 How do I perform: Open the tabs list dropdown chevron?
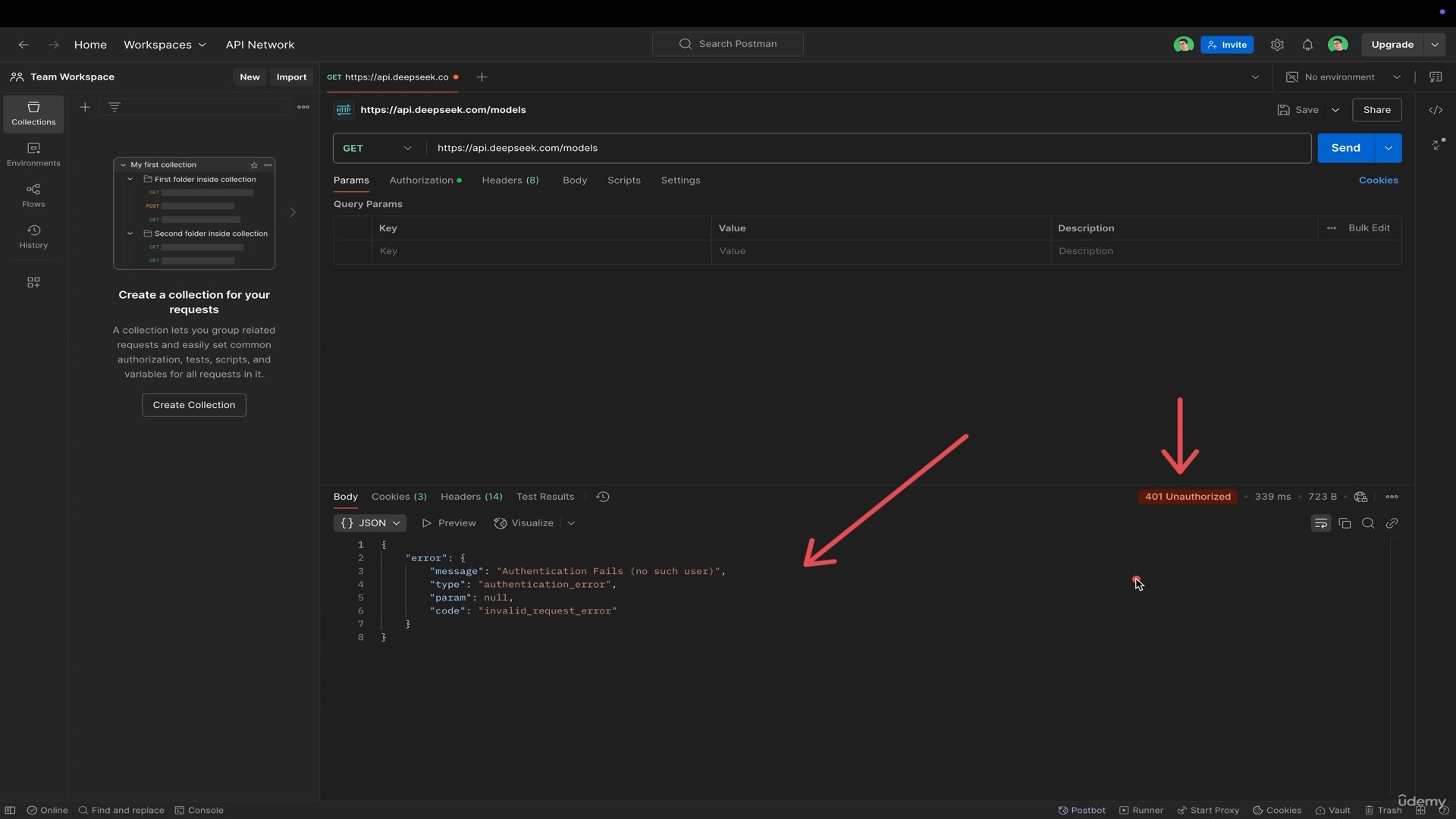1255,77
